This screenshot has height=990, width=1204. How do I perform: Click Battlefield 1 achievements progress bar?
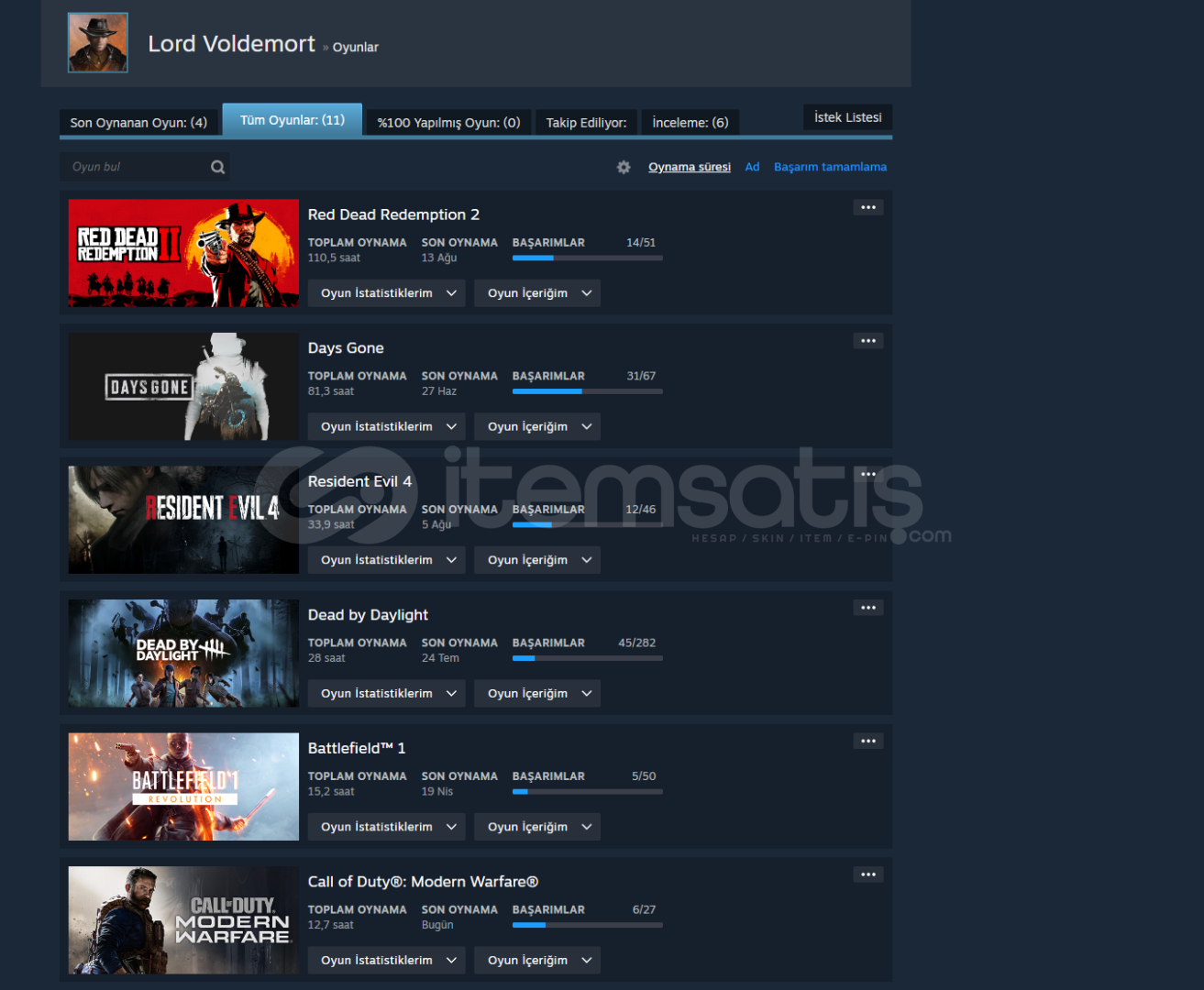click(588, 792)
